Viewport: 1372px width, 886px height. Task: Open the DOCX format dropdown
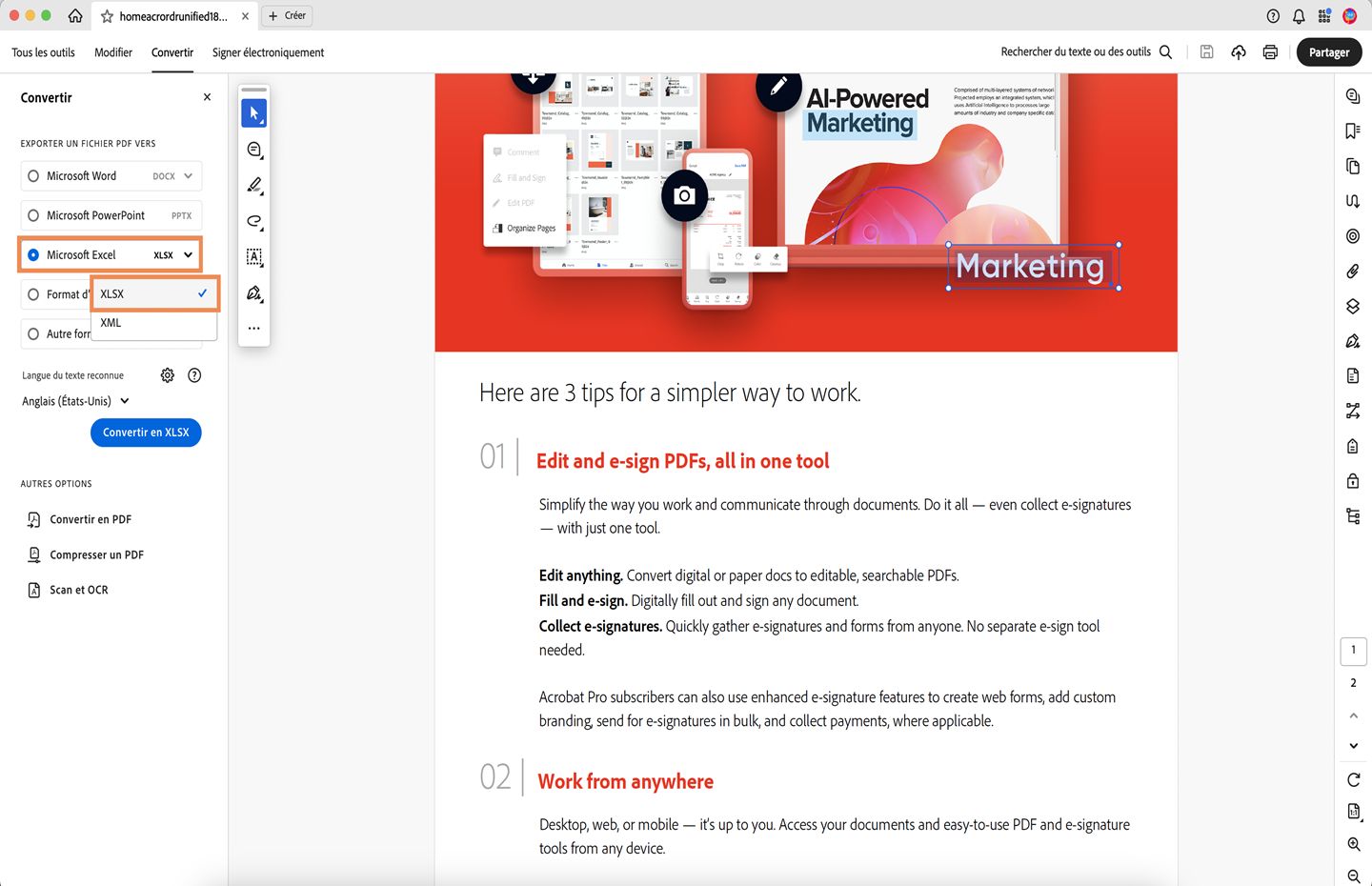(186, 175)
